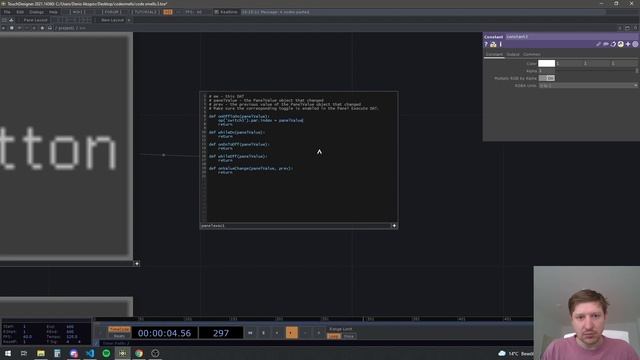Switch to the Constant parameter page tab

click(x=494, y=54)
